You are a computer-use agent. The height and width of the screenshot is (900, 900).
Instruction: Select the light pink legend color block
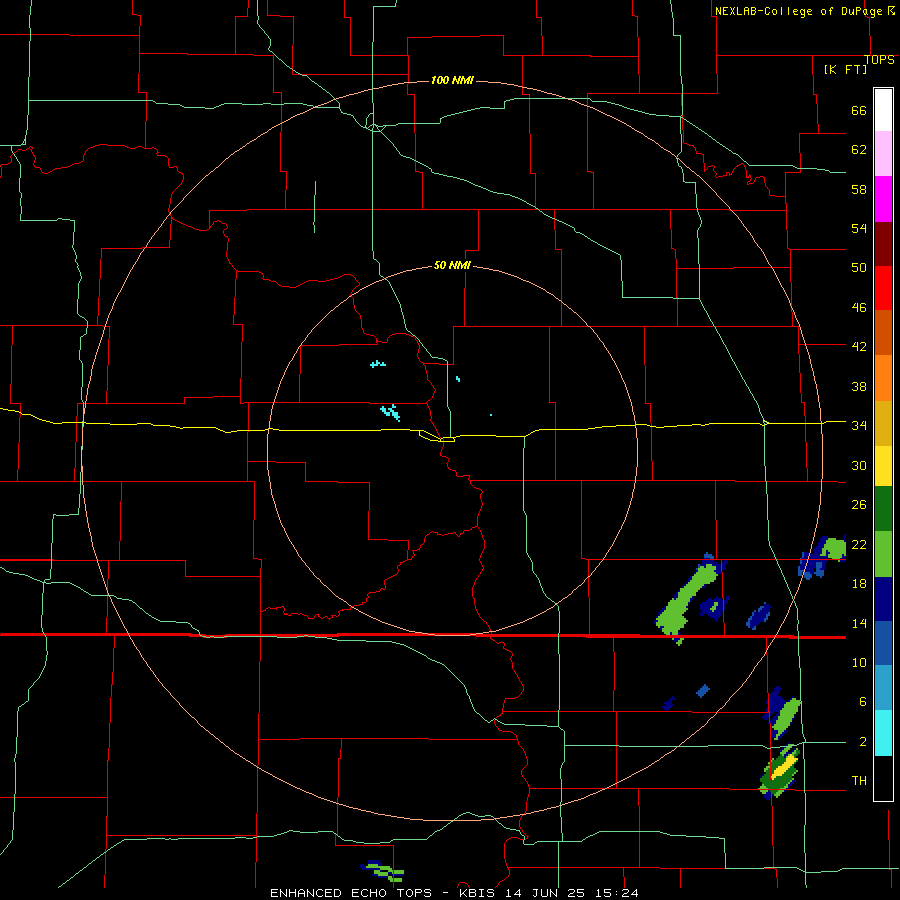pyautogui.click(x=883, y=154)
